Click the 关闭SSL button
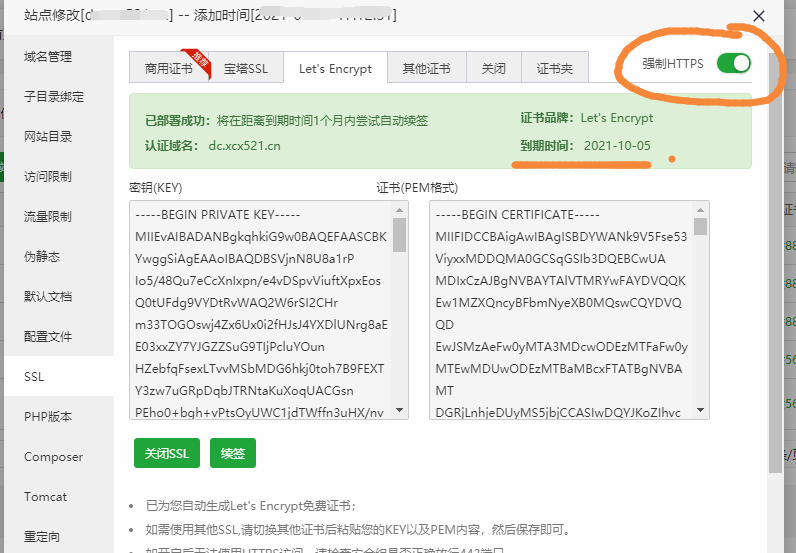 (x=167, y=453)
